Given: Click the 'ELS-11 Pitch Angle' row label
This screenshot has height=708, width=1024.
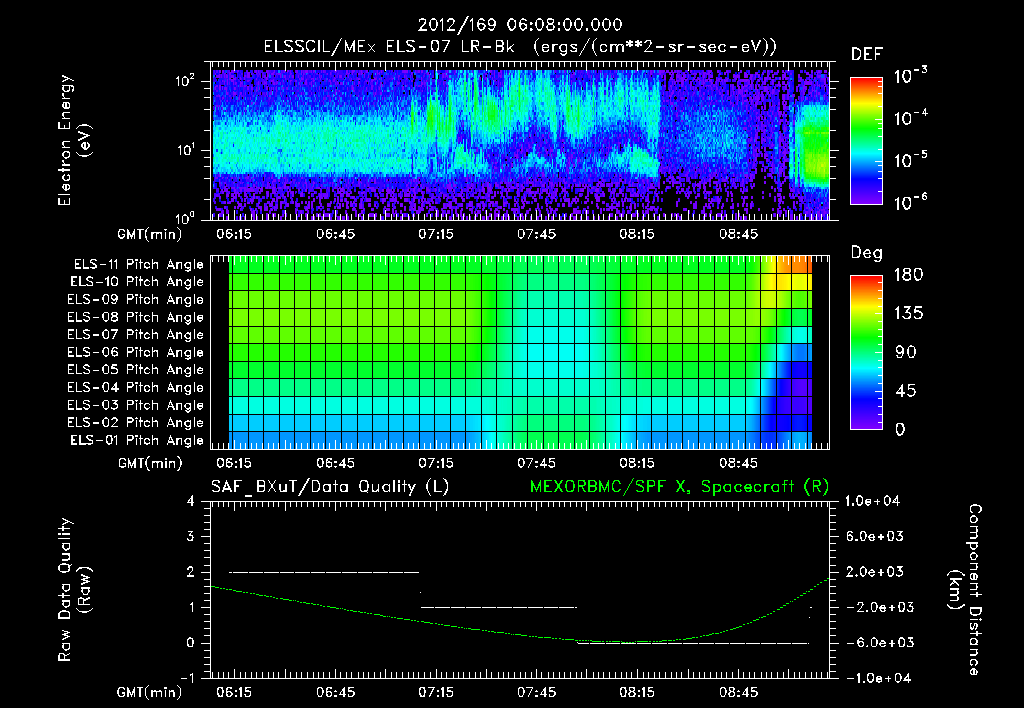Looking at the screenshot, I should point(138,265).
